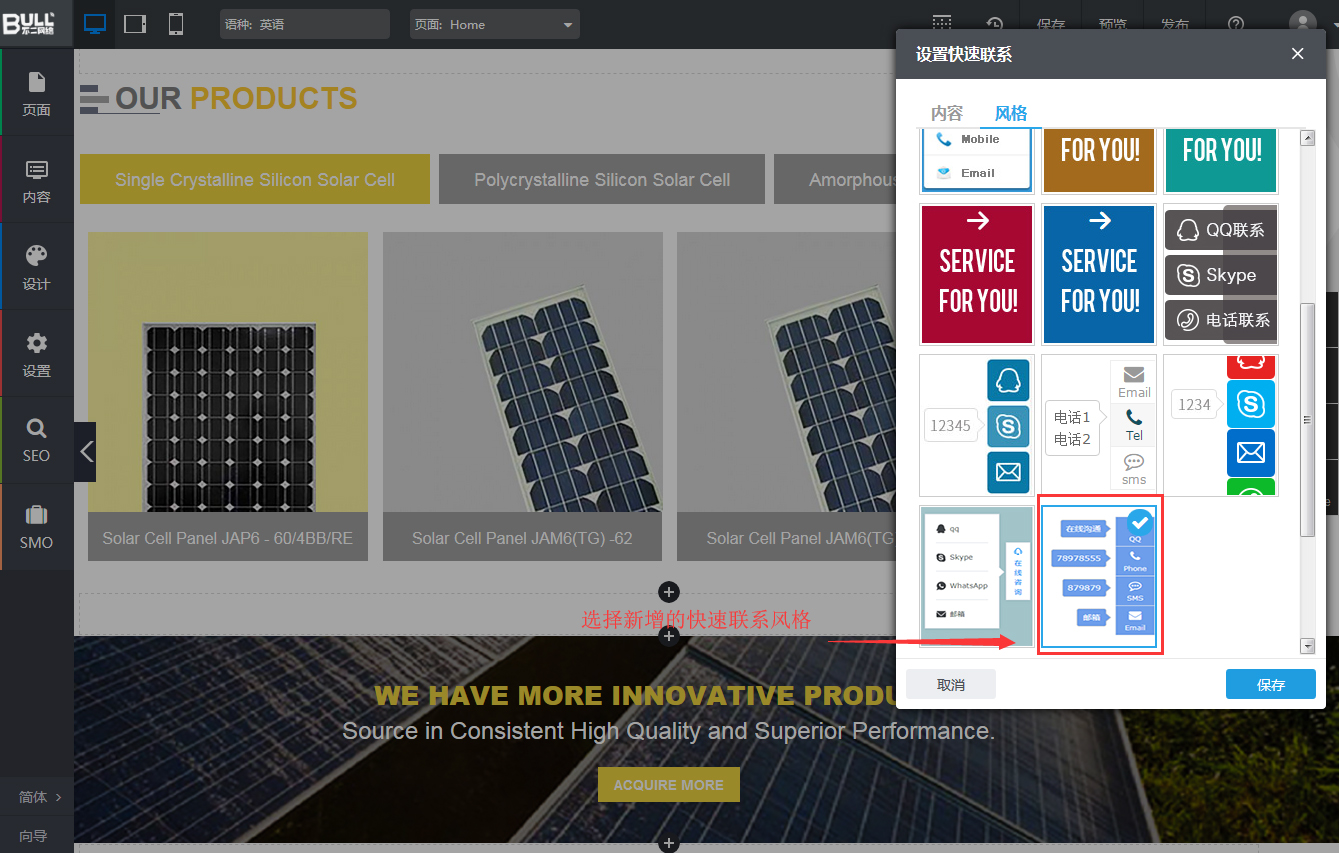1339x853 pixels.
Task: Open the 设计 (Design) palette panel
Action: pos(37,267)
